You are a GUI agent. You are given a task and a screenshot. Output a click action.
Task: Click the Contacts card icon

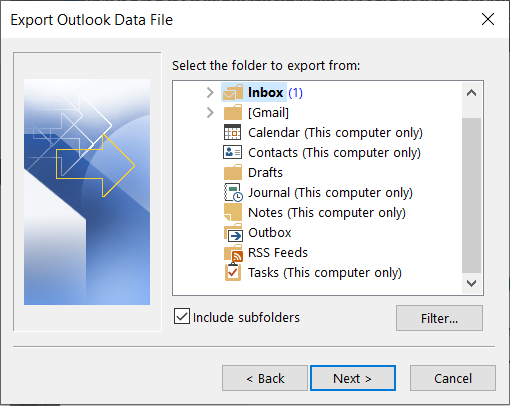[x=232, y=152]
